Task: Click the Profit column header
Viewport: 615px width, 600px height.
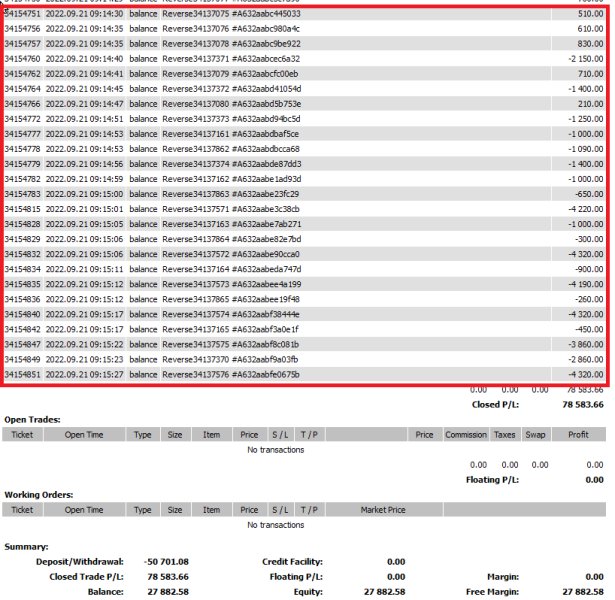Action: (x=579, y=435)
